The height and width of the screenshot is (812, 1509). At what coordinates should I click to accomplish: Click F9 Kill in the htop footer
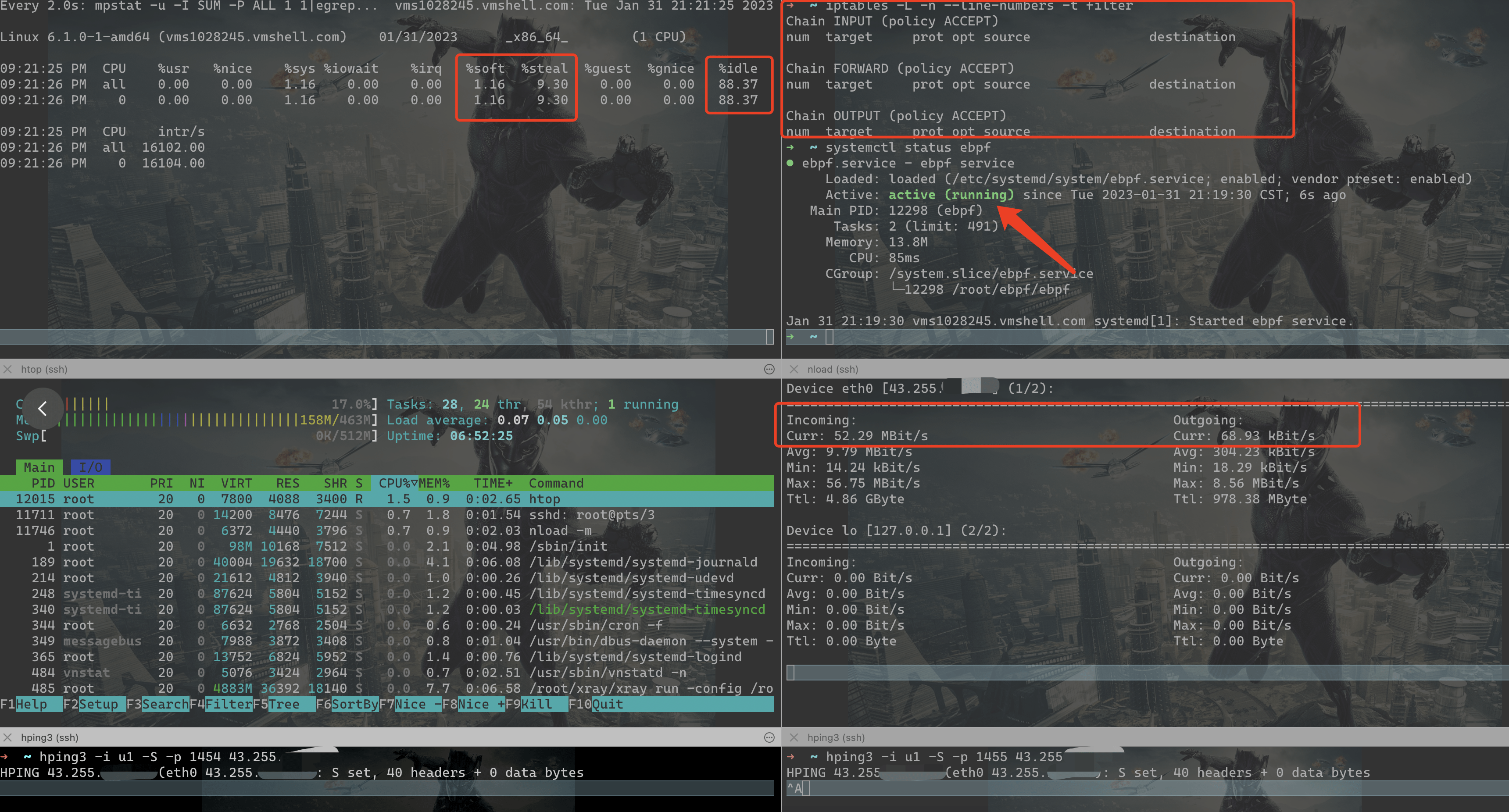pos(536,704)
